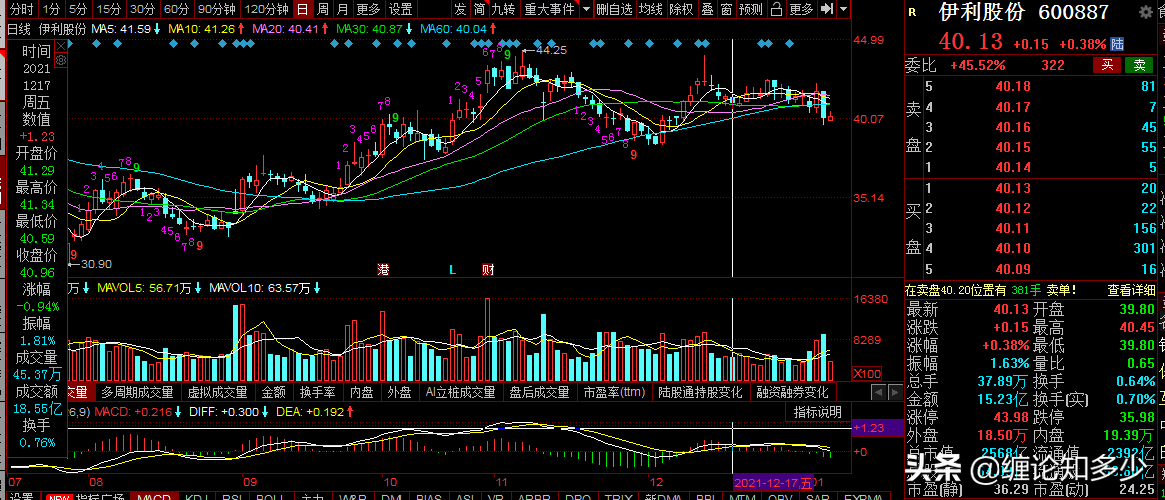Select the 1分 period
Image resolution: width=1165 pixels, height=500 pixels.
click(x=51, y=10)
